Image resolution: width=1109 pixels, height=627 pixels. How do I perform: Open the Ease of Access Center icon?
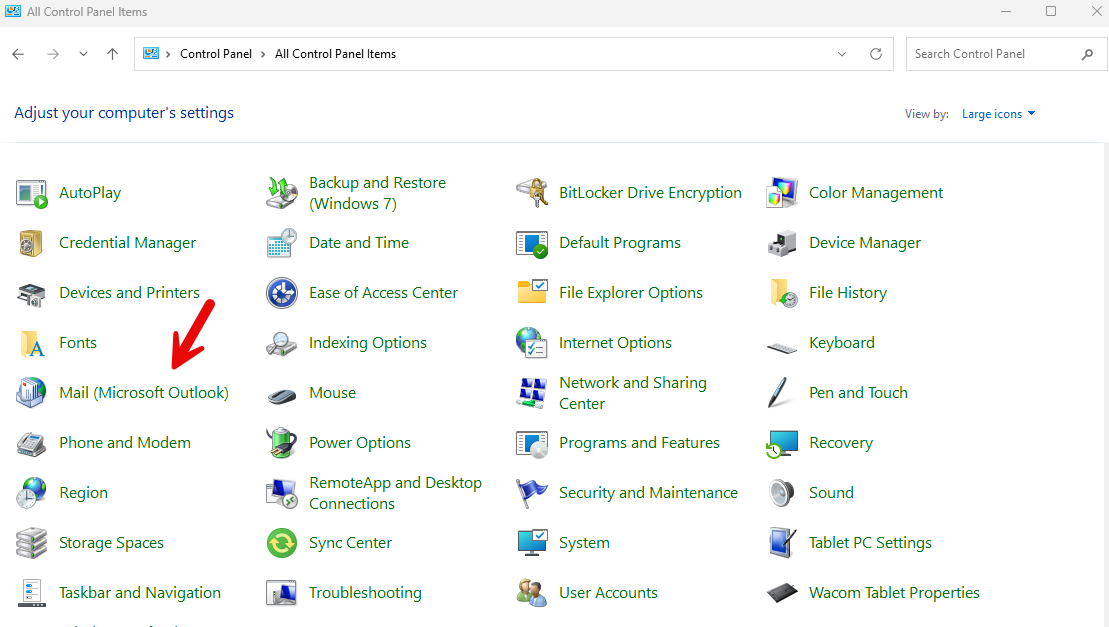click(x=281, y=293)
